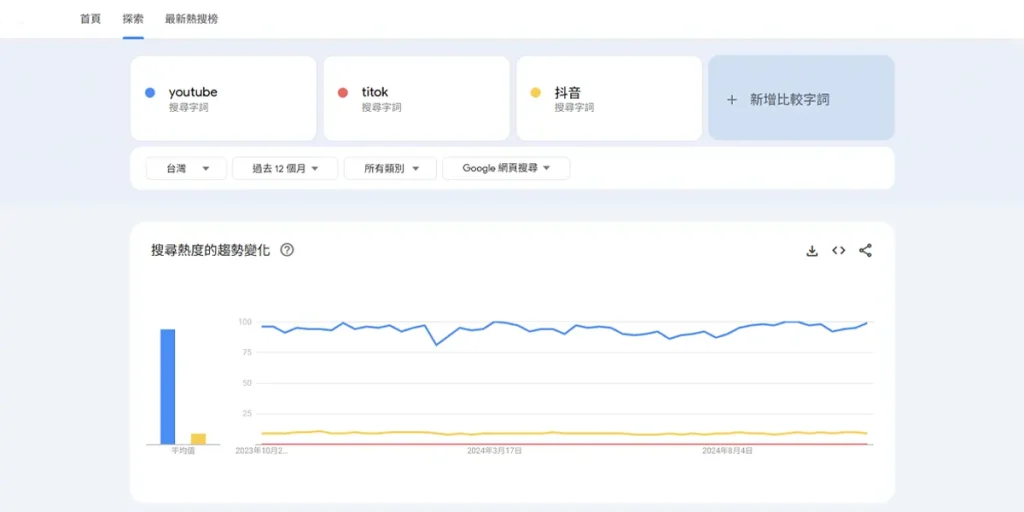Click the 25 y-axis label
The image size is (1024, 512).
[247, 413]
